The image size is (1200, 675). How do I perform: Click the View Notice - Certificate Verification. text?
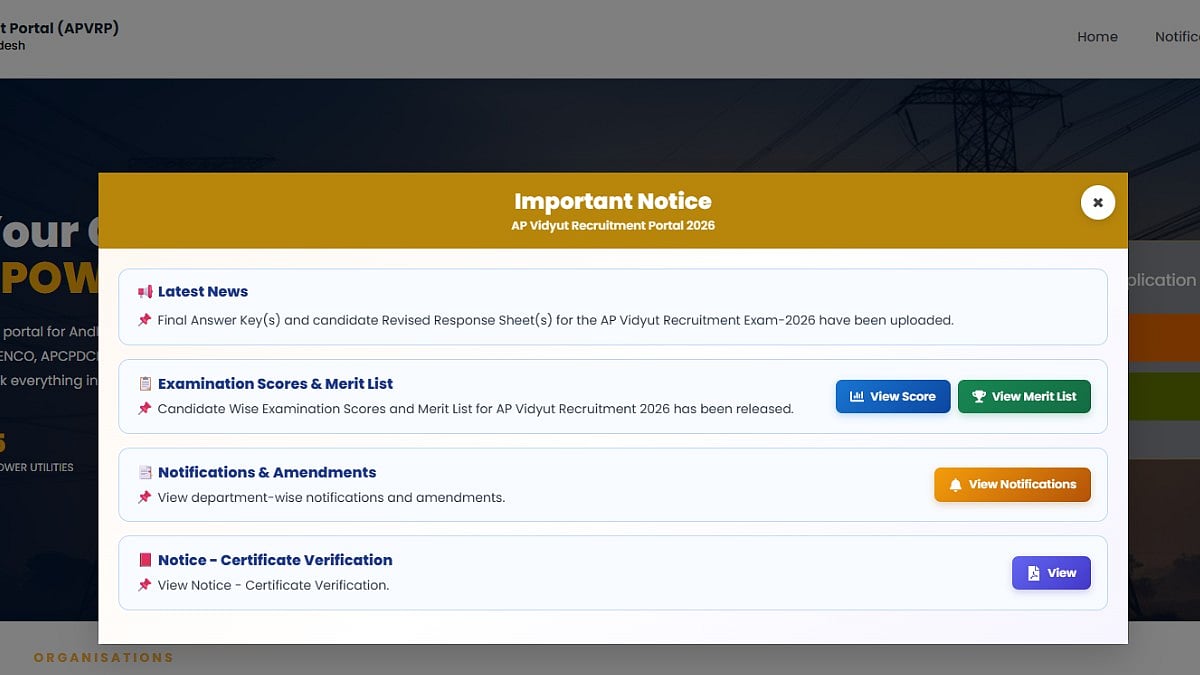(273, 585)
